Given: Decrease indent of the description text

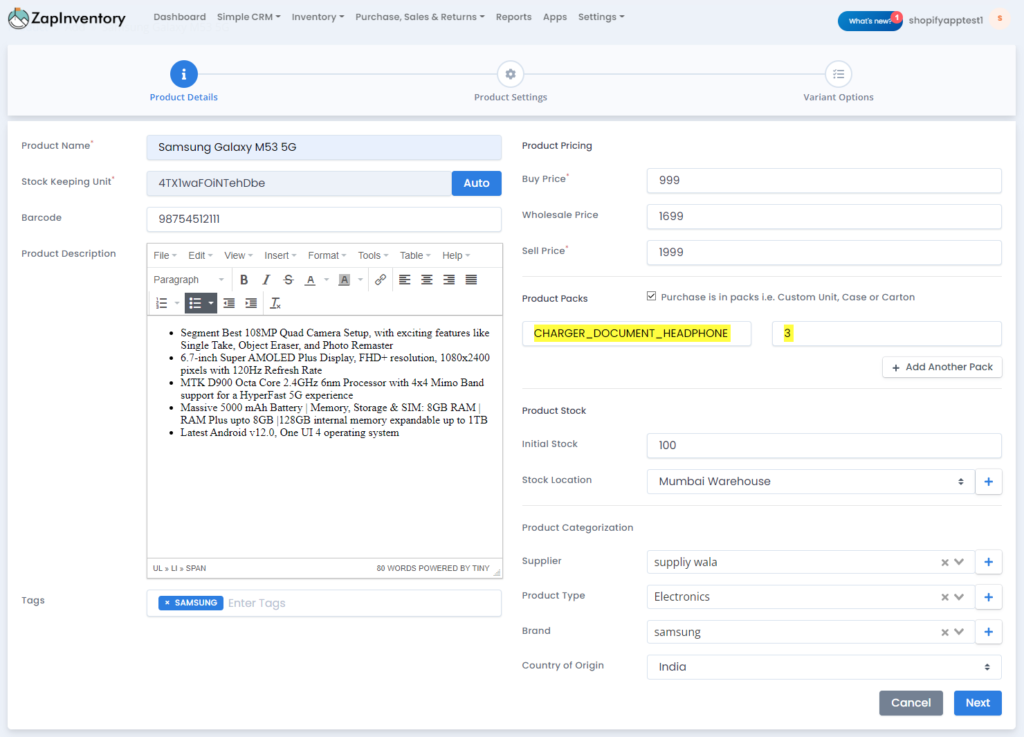Looking at the screenshot, I should point(229,303).
